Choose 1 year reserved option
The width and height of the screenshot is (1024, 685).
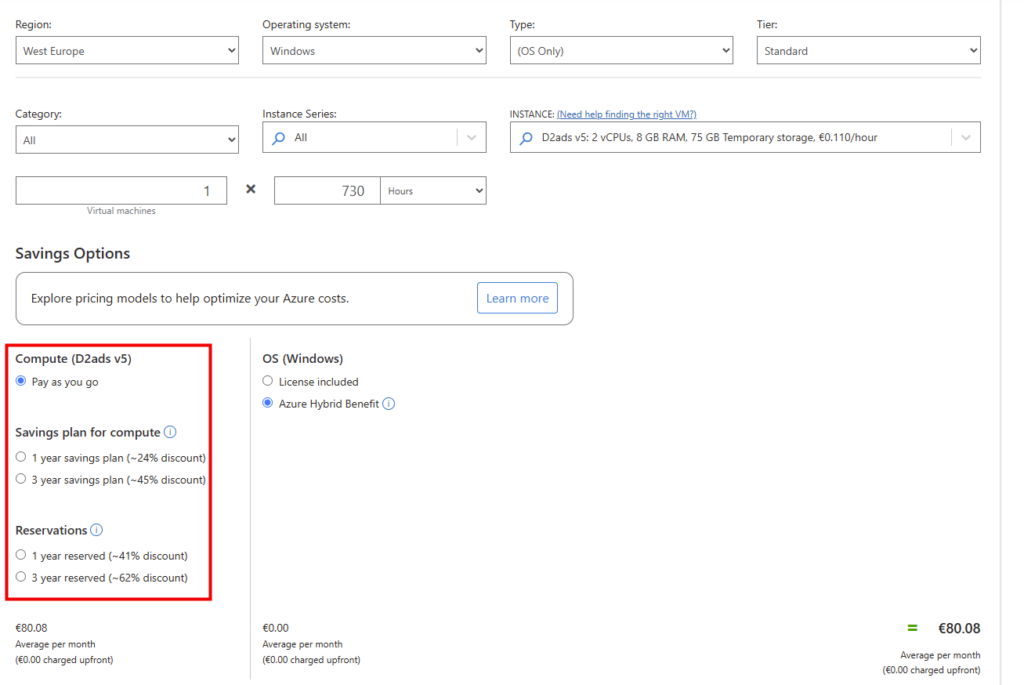pos(21,555)
